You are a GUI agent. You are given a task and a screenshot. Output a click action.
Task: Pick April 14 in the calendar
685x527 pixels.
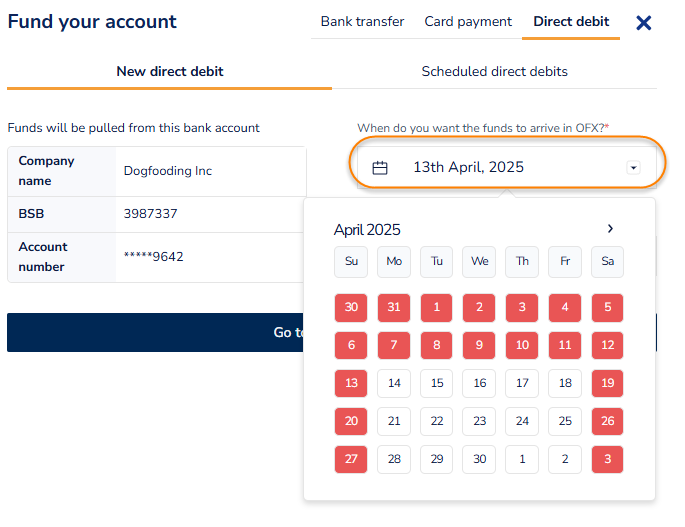pos(394,383)
